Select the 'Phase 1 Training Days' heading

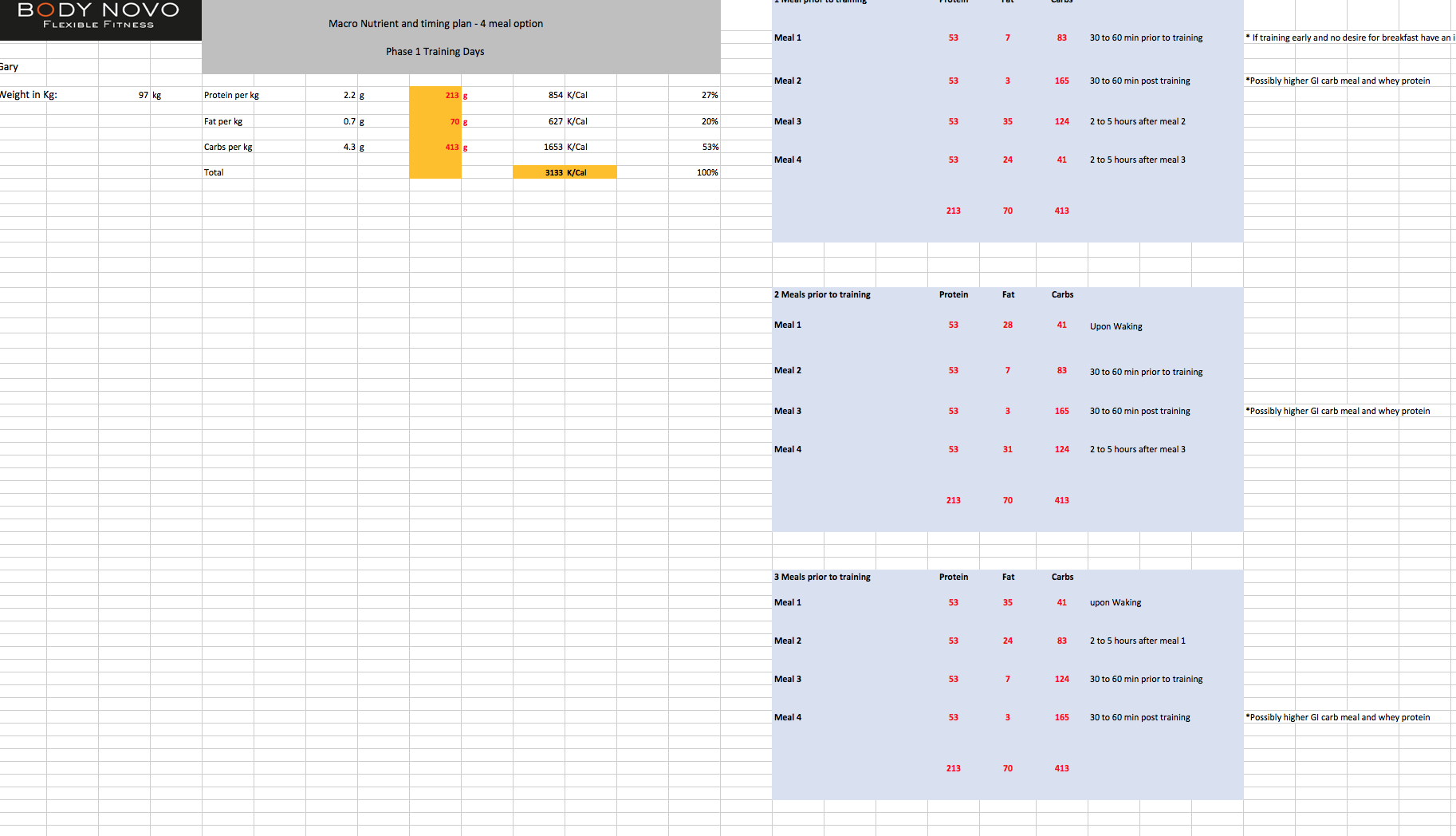[435, 52]
